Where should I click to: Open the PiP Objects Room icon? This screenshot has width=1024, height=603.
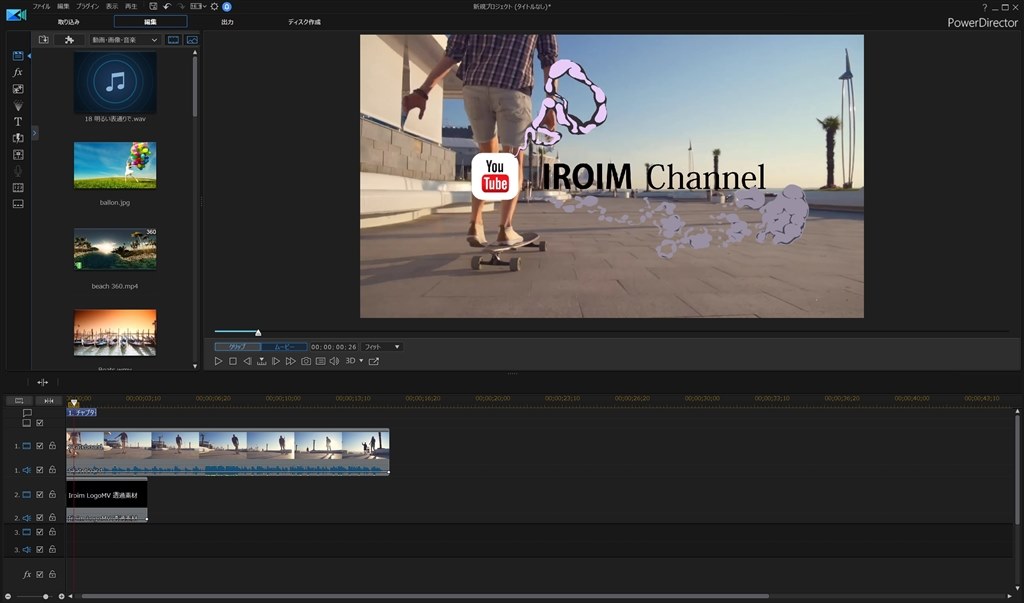point(18,89)
